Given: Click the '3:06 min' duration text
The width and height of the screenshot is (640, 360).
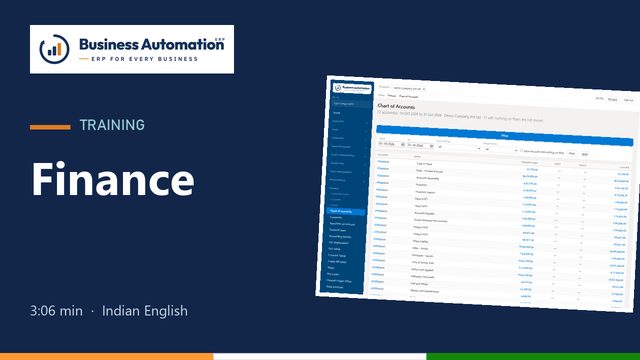Looking at the screenshot, I should point(56,311).
